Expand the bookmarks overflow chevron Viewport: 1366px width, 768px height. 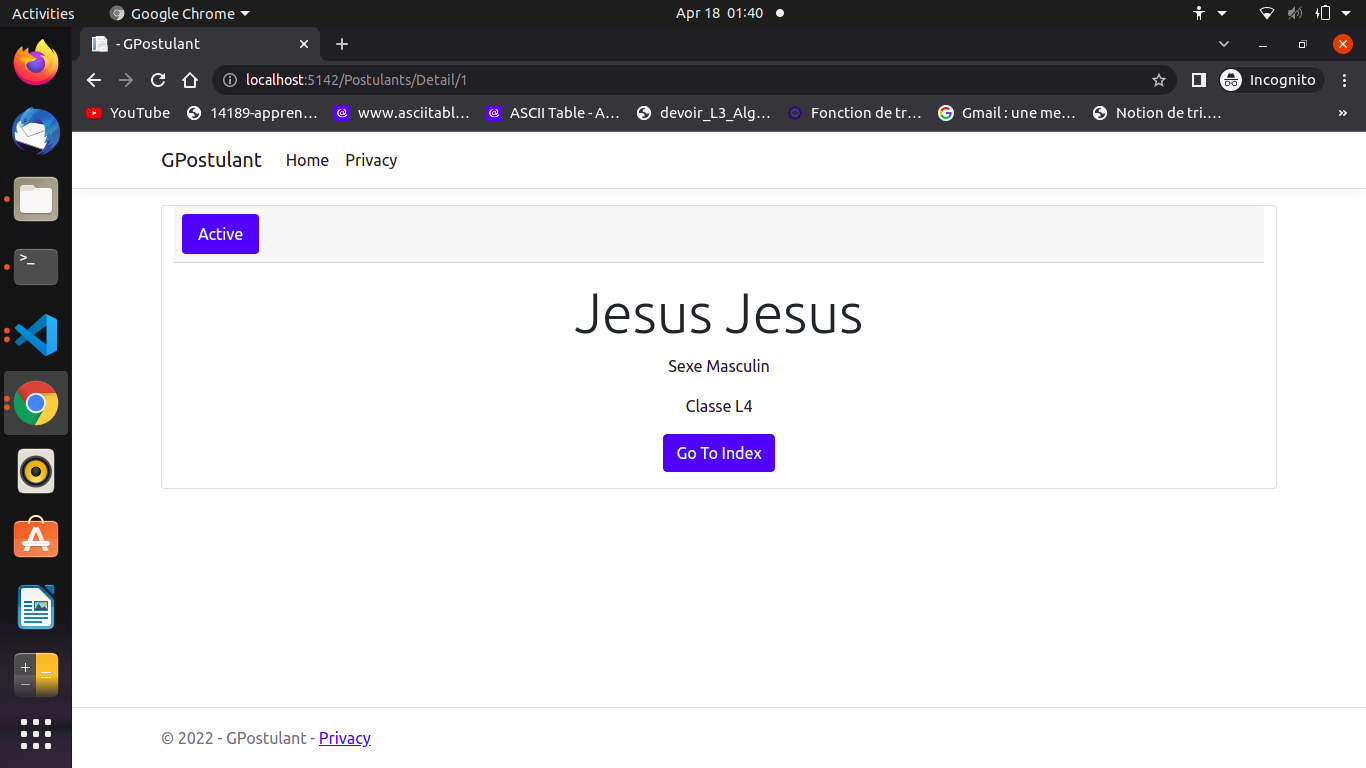click(1343, 113)
